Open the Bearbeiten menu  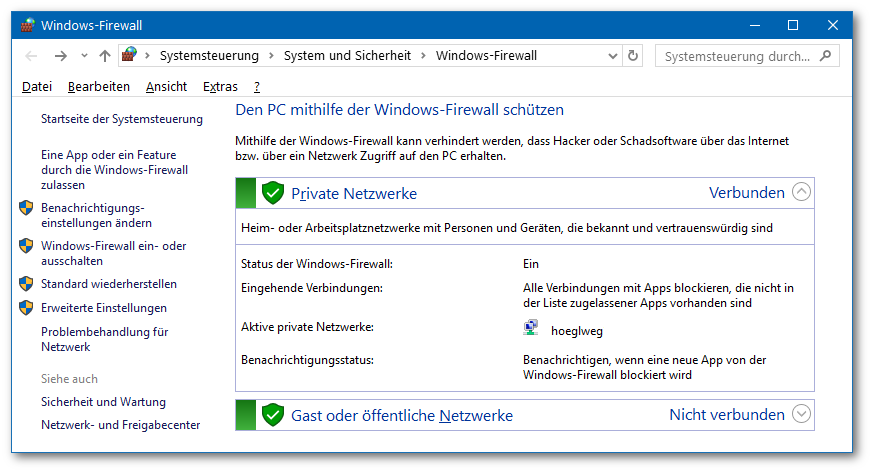click(98, 87)
